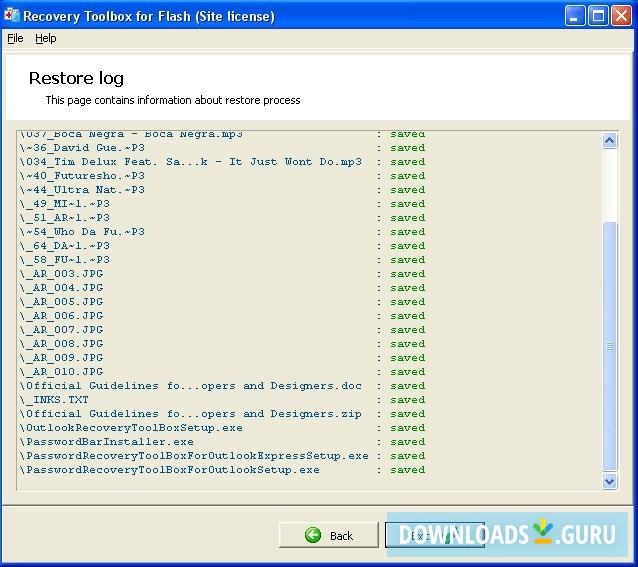Select the \_AR_004.JPG log line

(x=223, y=288)
